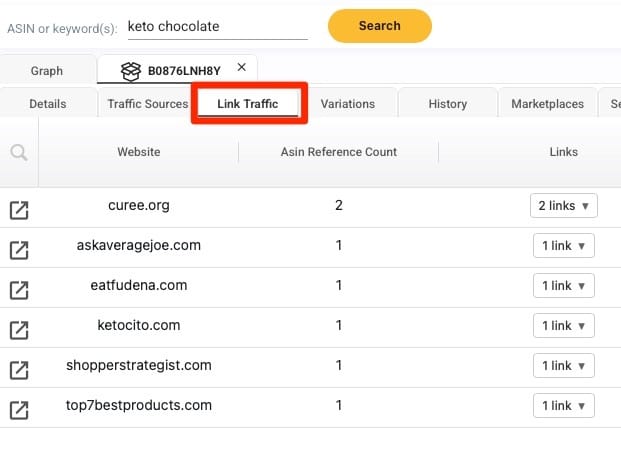621x452 pixels.
Task: Click the ASIN or keyword input field
Action: pyautogui.click(x=217, y=26)
